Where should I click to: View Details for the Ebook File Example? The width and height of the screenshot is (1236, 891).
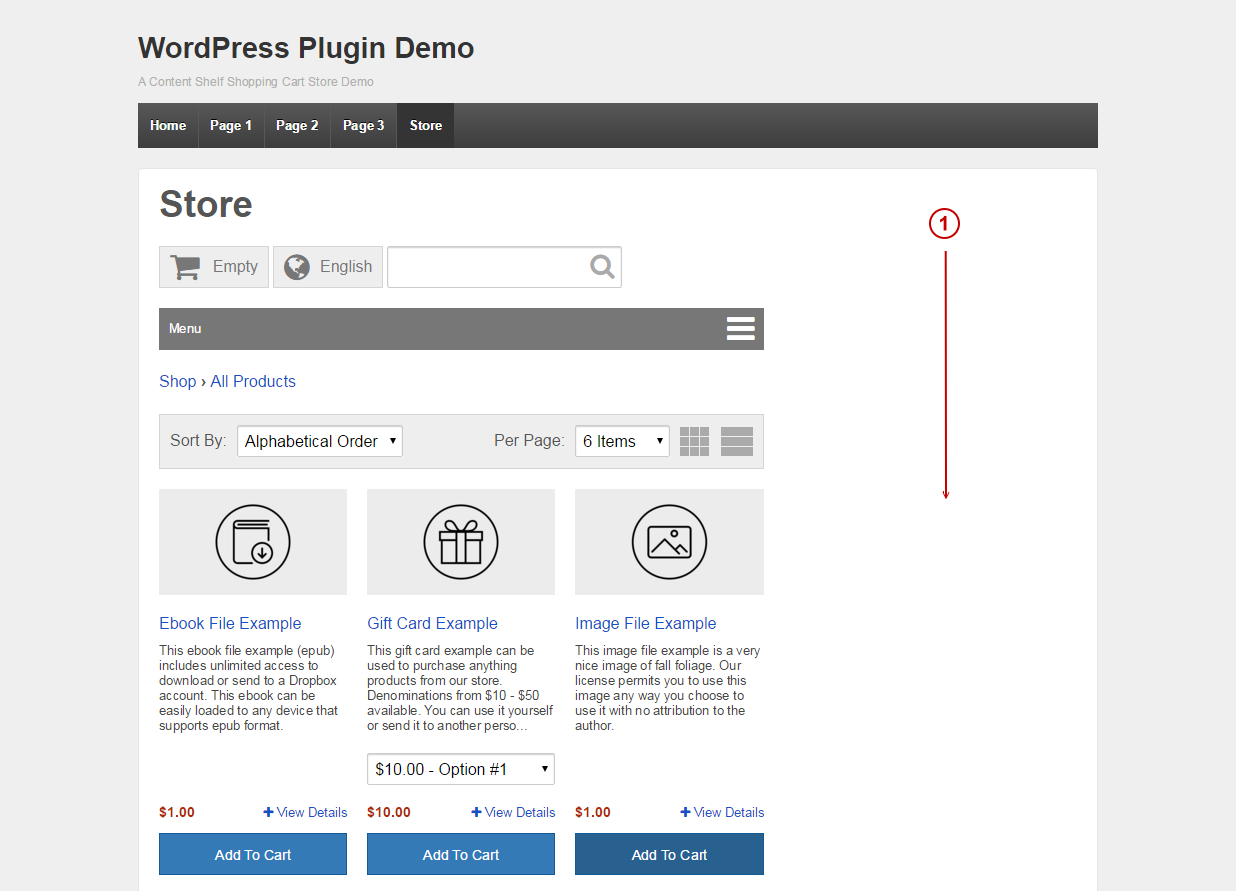305,812
